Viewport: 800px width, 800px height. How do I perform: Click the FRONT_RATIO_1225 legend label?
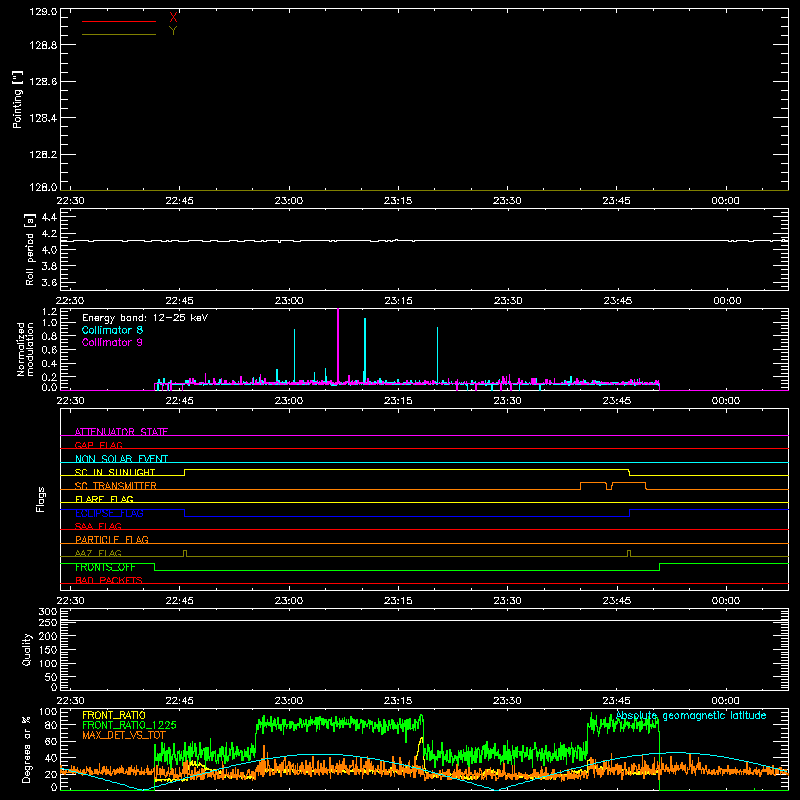click(x=129, y=725)
